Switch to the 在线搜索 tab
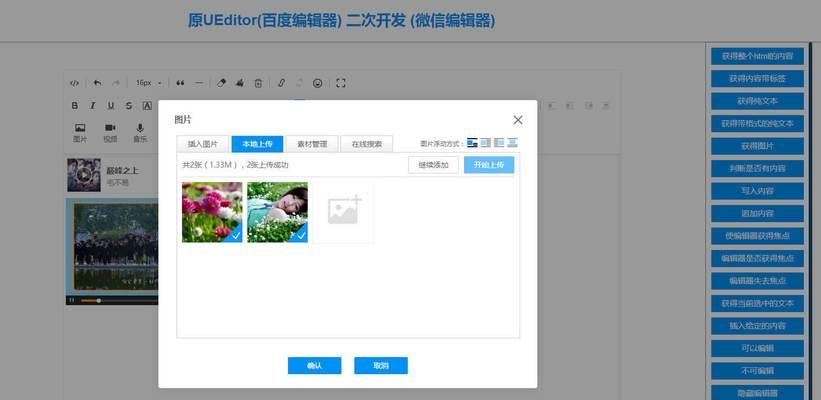The width and height of the screenshot is (821, 400). click(x=367, y=144)
